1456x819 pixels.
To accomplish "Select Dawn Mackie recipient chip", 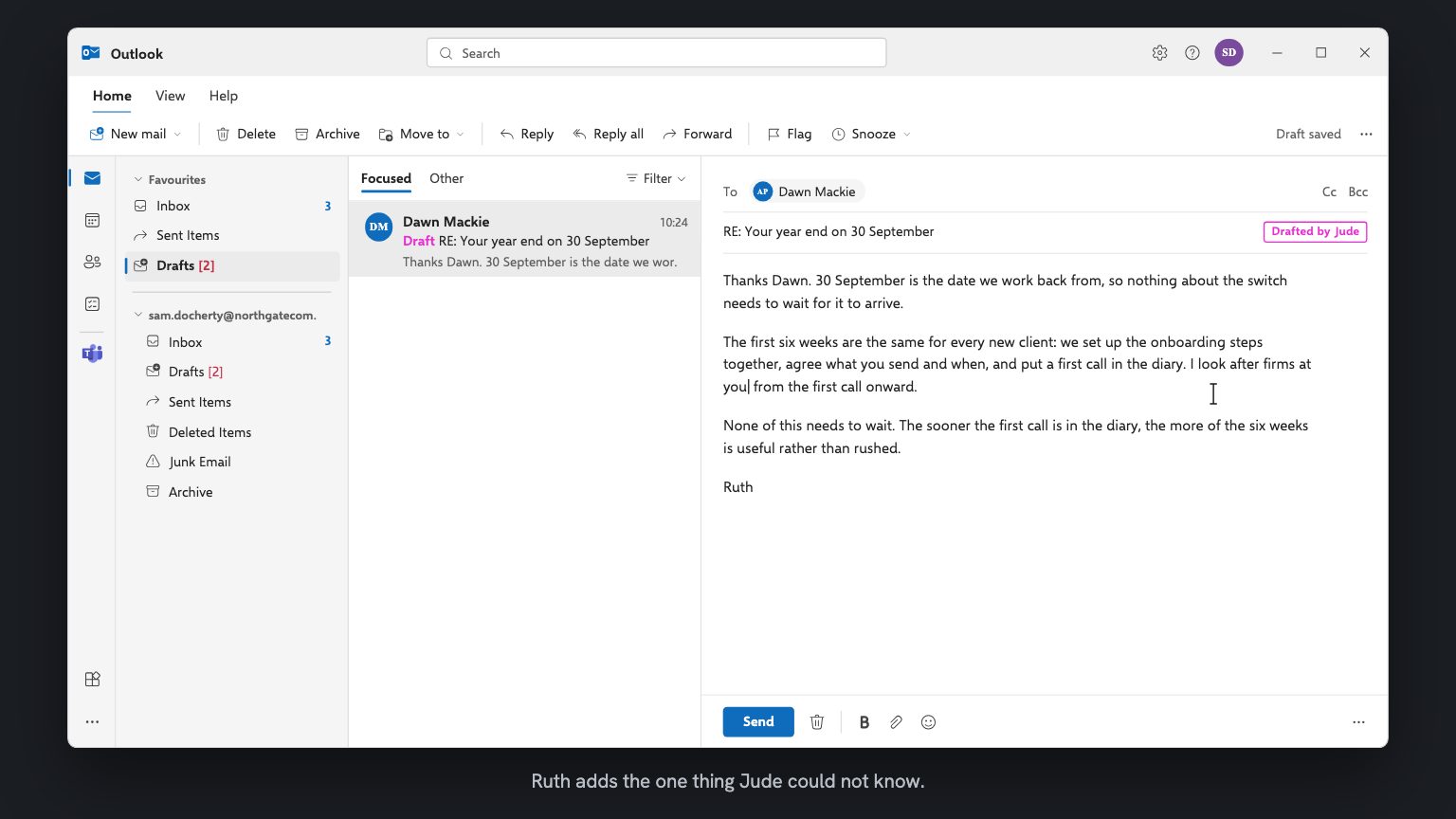I will 807,191.
